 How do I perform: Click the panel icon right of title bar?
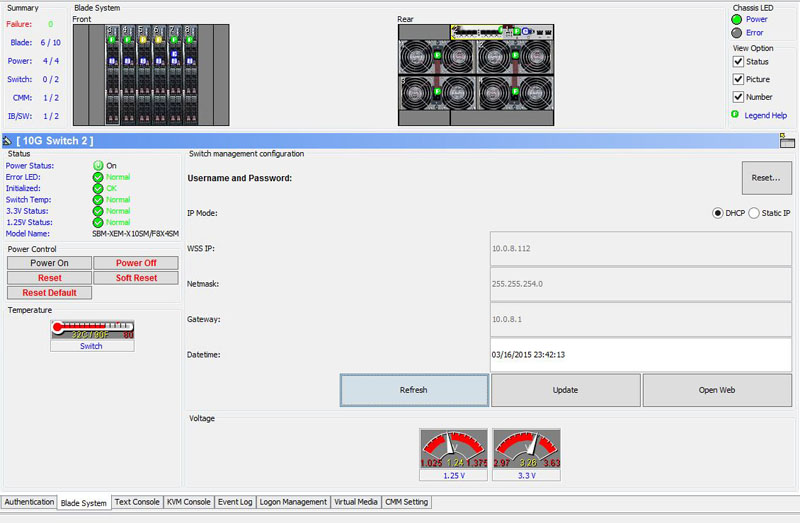pyautogui.click(x=787, y=141)
